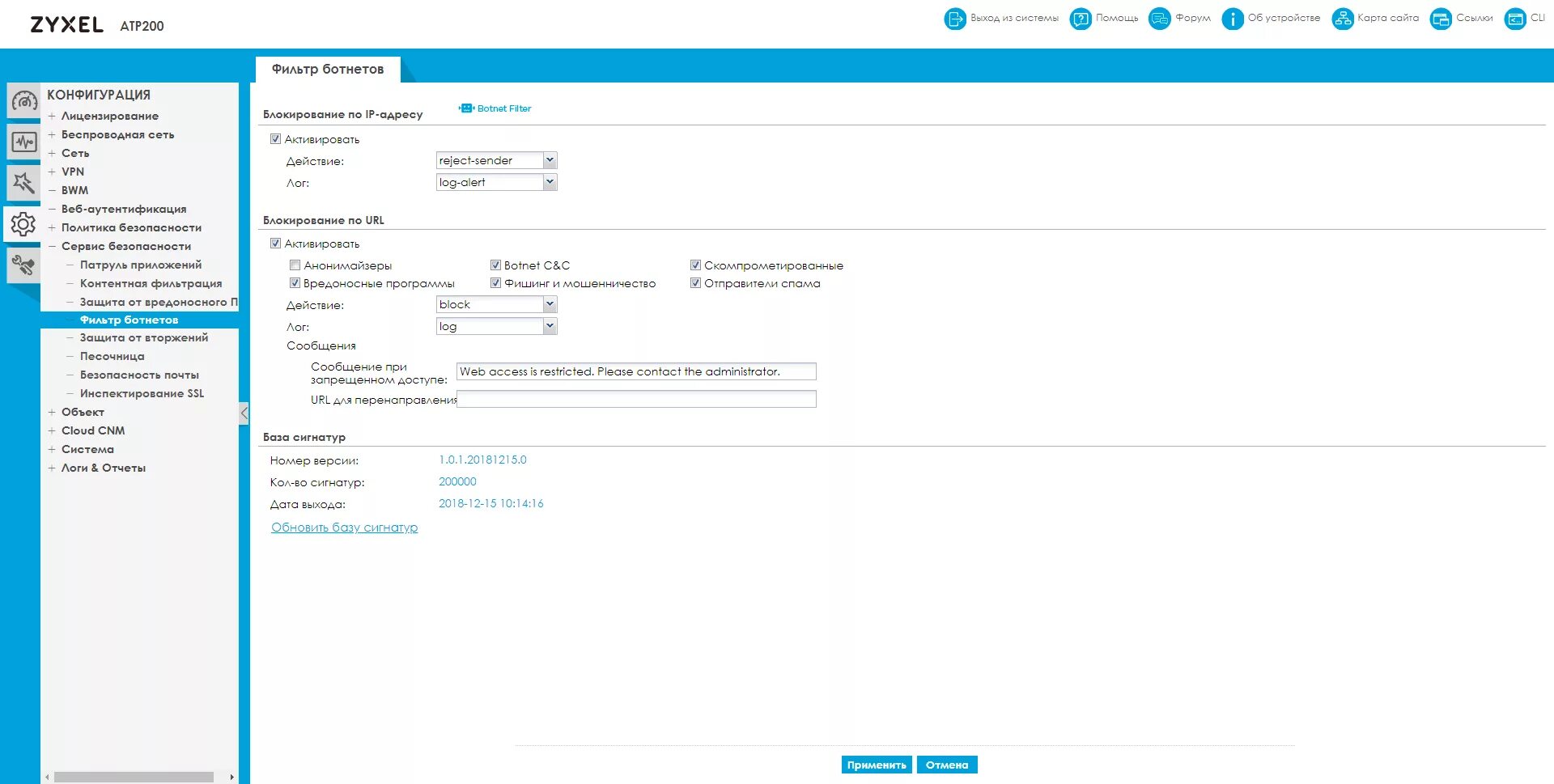Screen dimensions: 1554x784
Task: Click Помощь text link
Action: click(1117, 18)
